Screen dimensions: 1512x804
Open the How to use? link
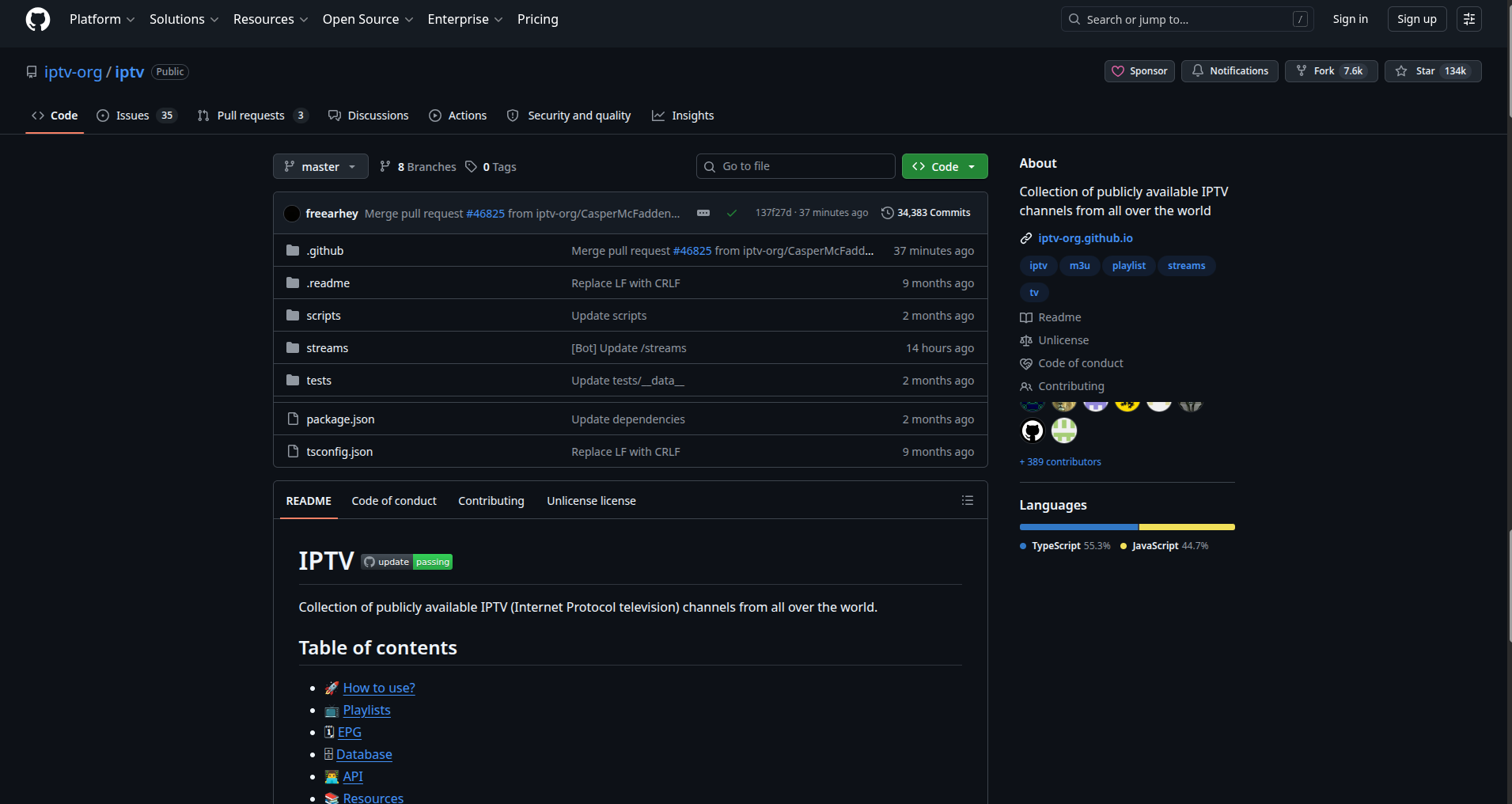379,688
